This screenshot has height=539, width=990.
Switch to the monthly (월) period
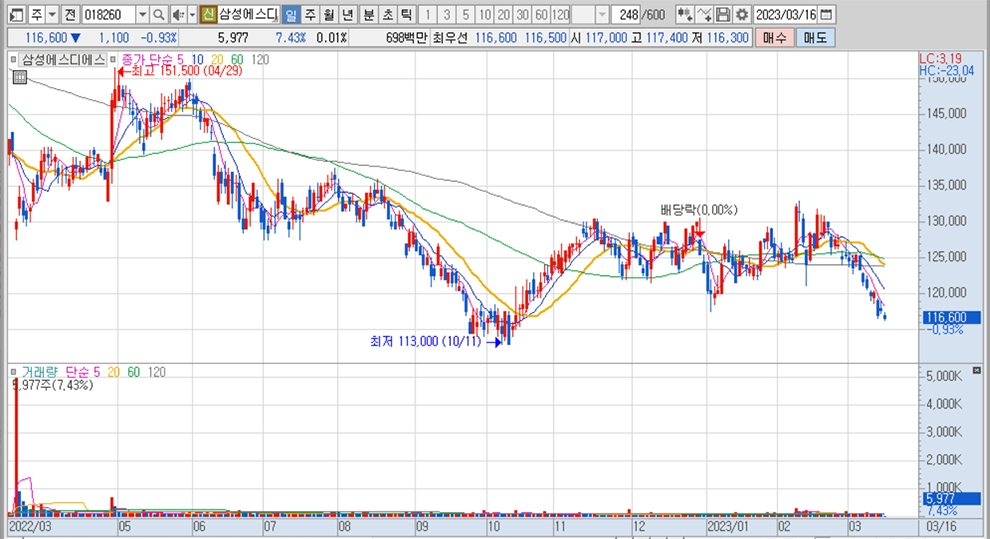click(x=327, y=15)
